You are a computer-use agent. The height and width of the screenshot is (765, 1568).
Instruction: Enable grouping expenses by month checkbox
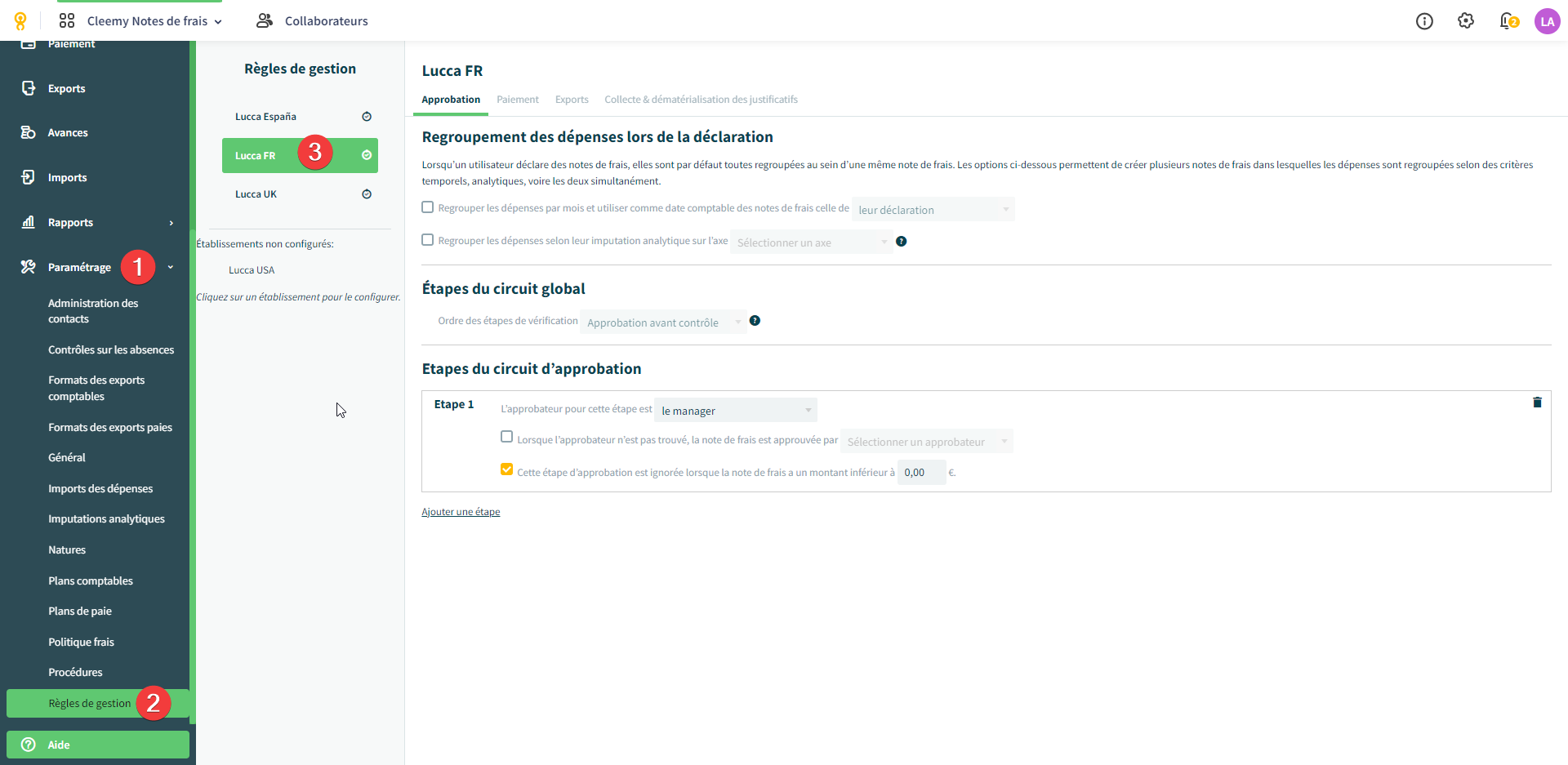[x=427, y=207]
